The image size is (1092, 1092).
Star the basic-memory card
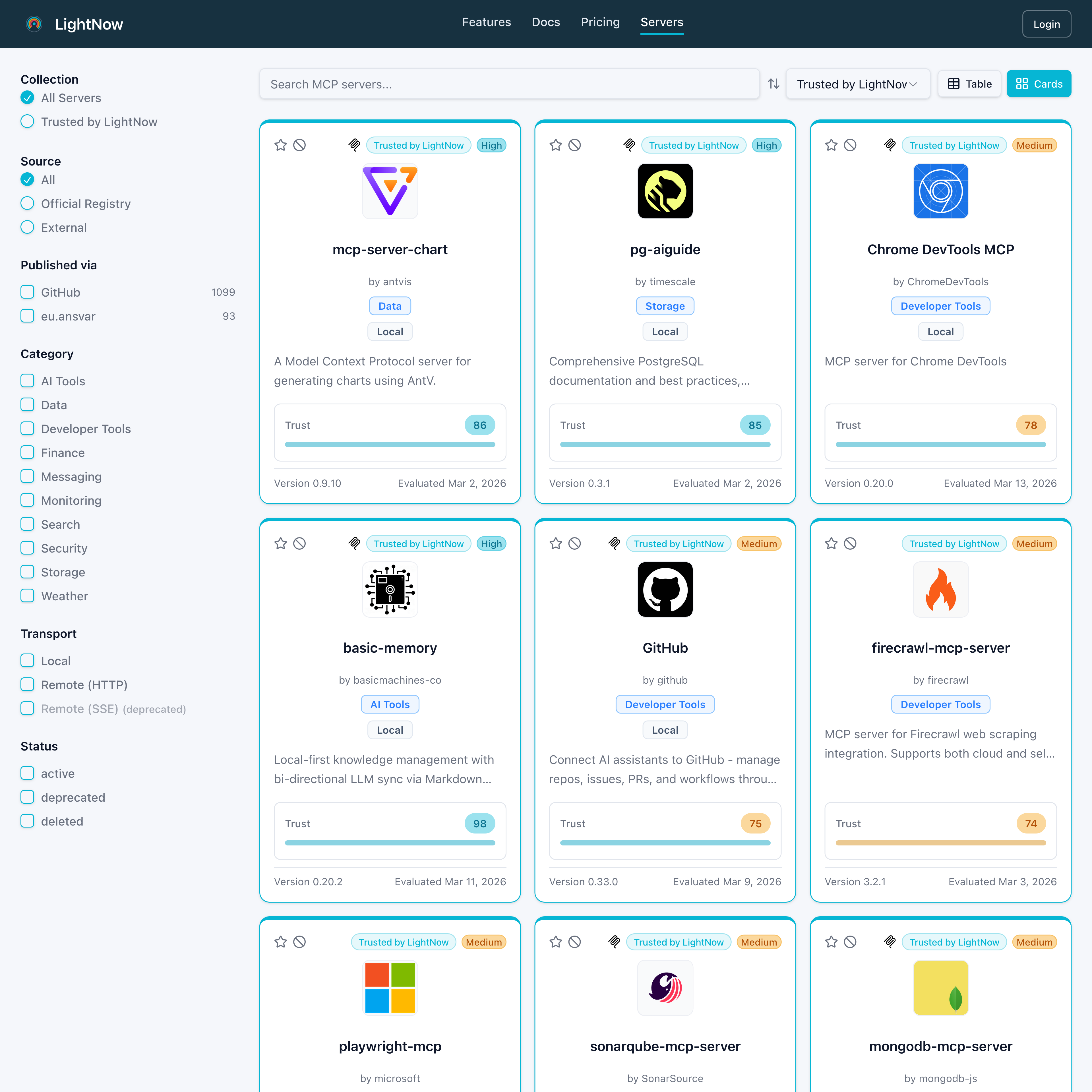pos(281,544)
